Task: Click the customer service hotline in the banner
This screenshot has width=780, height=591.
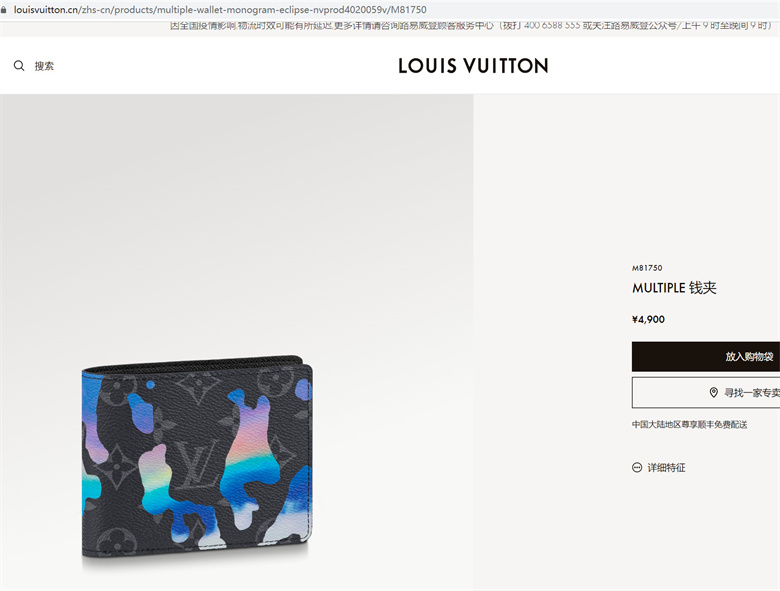Action: click(x=552, y=26)
